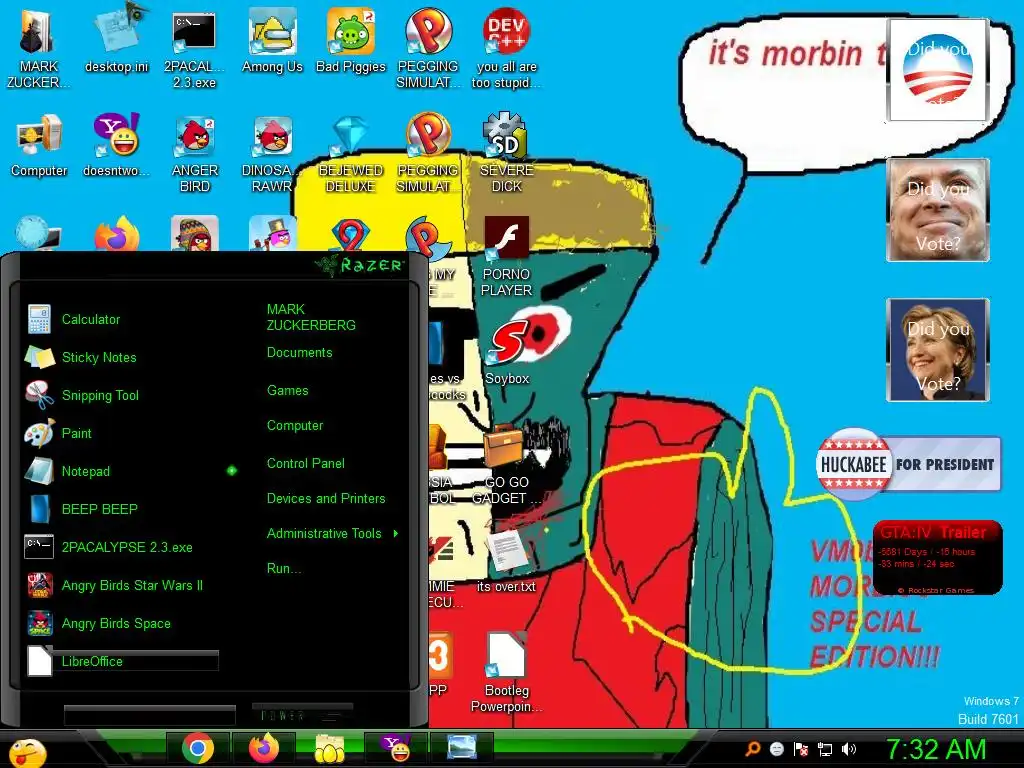Open the Soybox desktop icon
The width and height of the screenshot is (1024, 768).
coord(506,353)
